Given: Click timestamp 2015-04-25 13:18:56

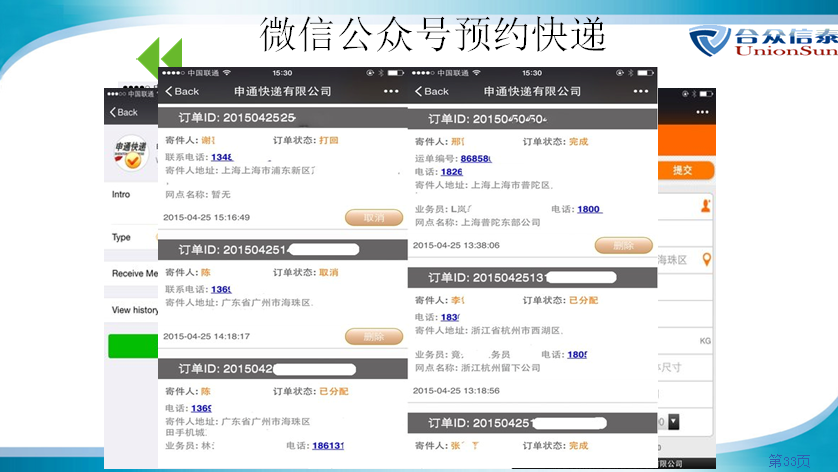Looking at the screenshot, I should point(456,391).
